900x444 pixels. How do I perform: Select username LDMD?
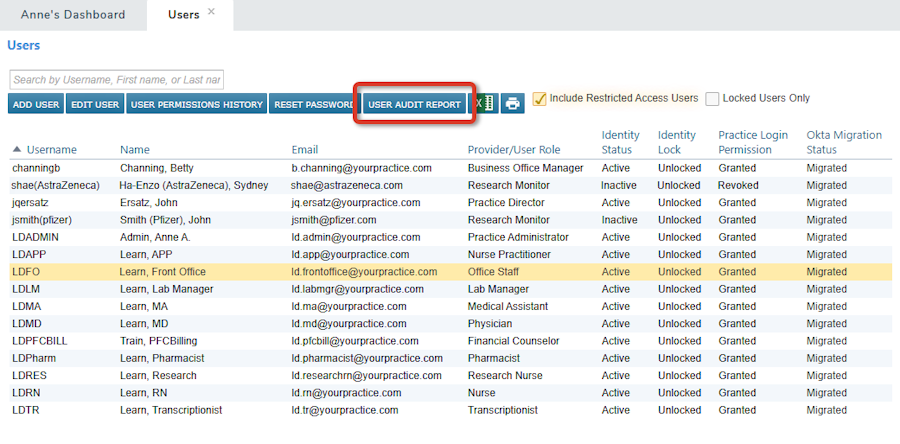click(x=26, y=324)
